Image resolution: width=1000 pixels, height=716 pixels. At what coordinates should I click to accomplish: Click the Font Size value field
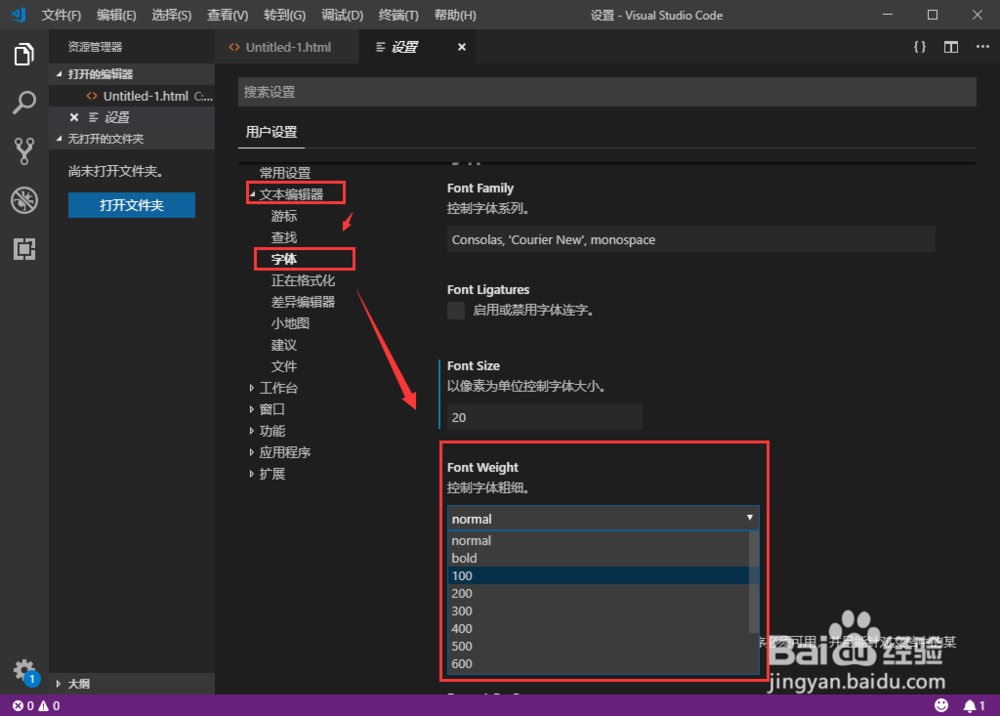coord(545,417)
